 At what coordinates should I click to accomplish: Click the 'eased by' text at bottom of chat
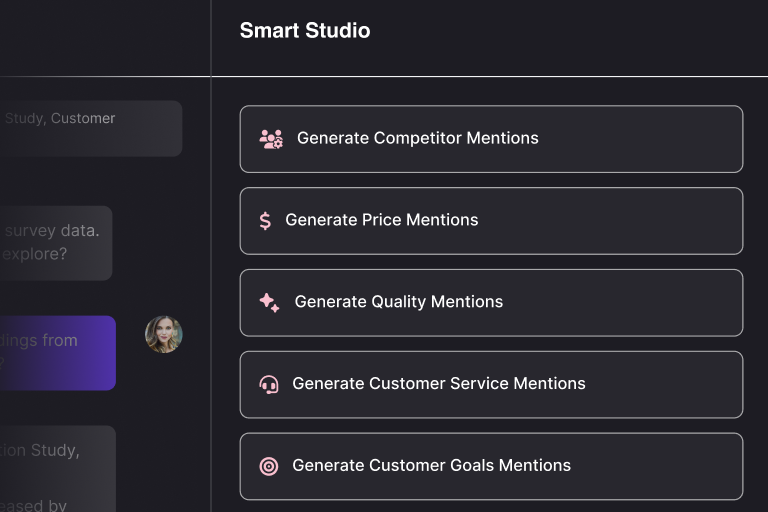pyautogui.click(x=33, y=505)
